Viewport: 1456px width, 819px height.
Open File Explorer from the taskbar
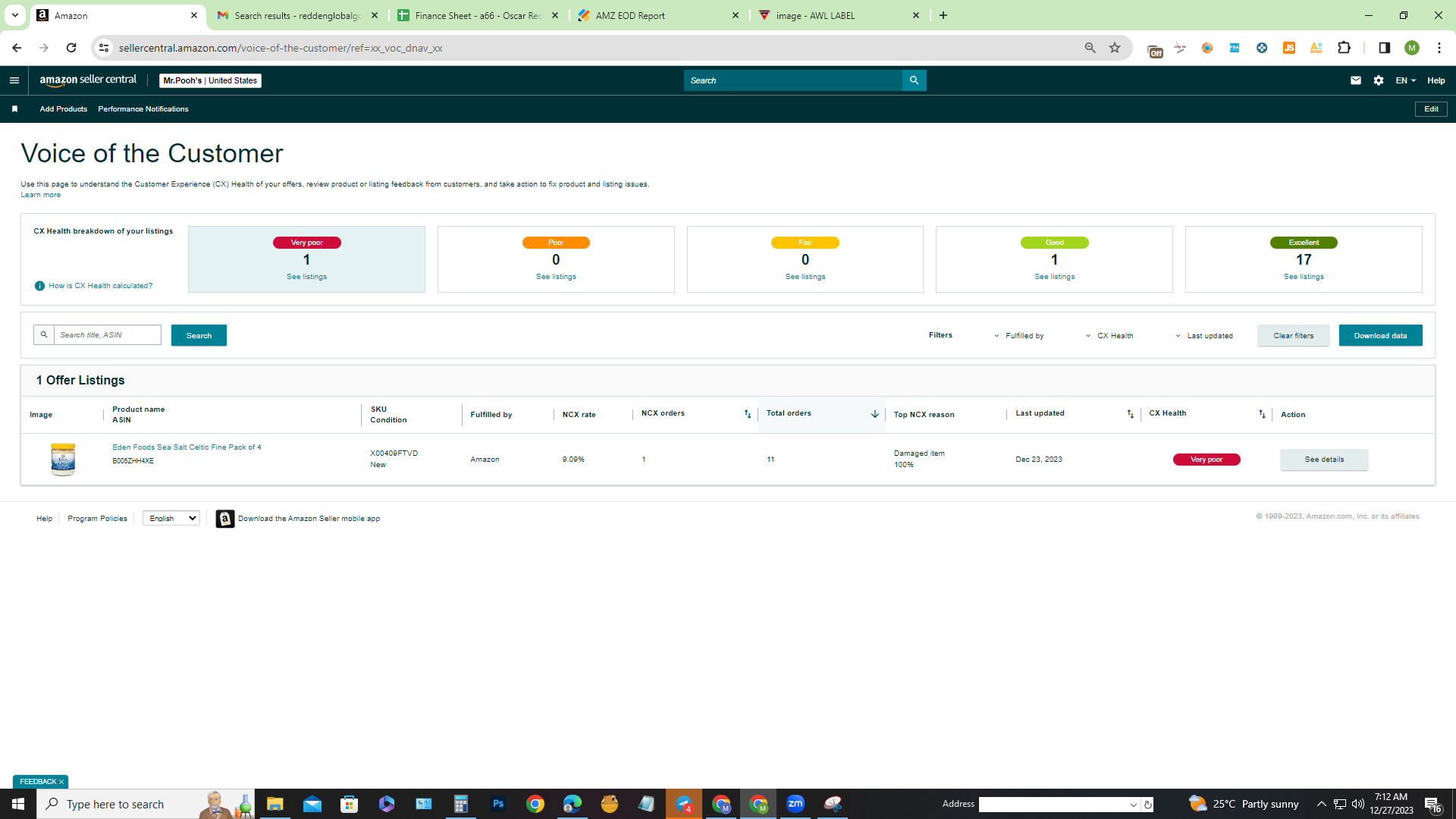pyautogui.click(x=275, y=804)
